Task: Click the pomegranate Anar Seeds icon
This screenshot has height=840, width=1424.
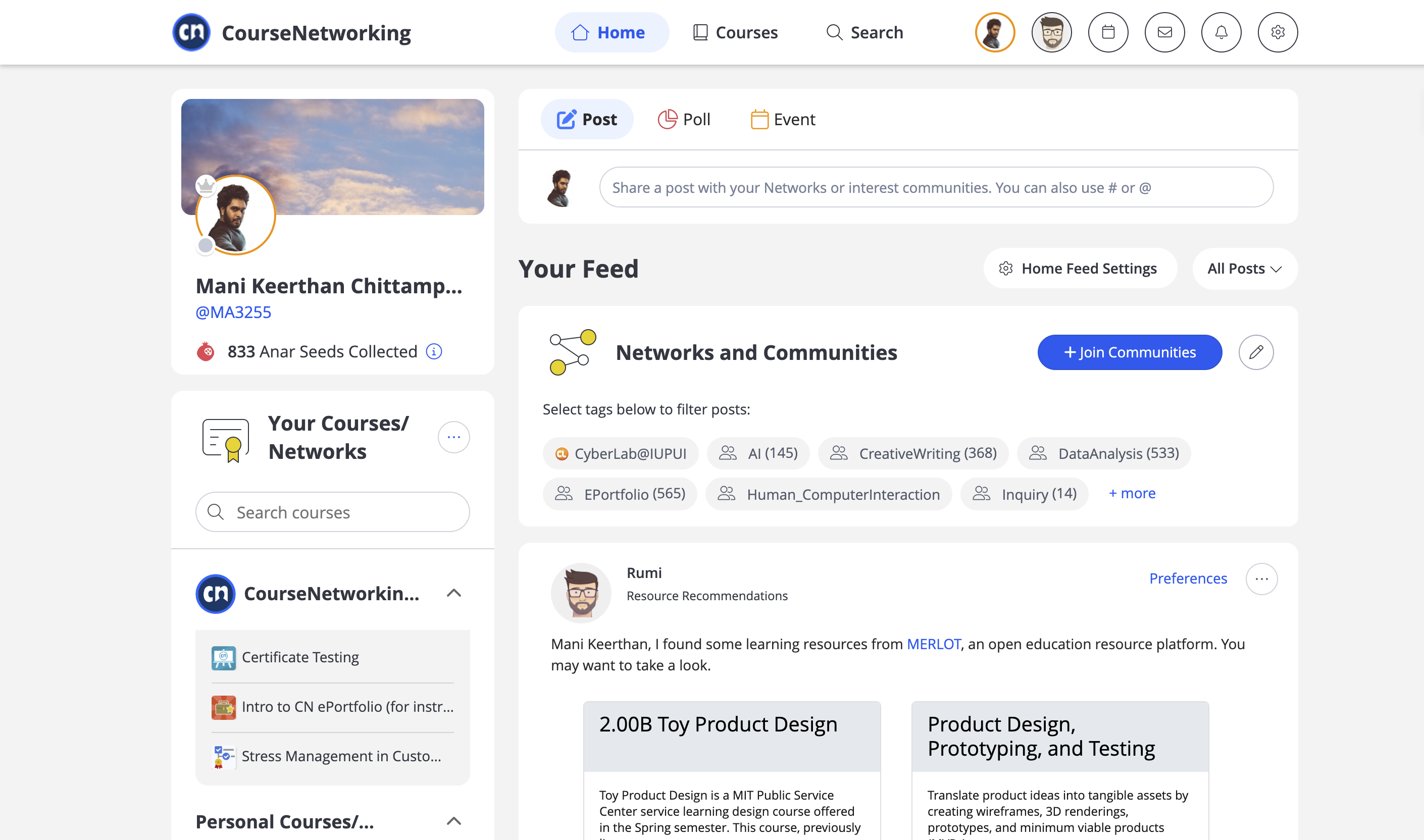Action: point(206,351)
